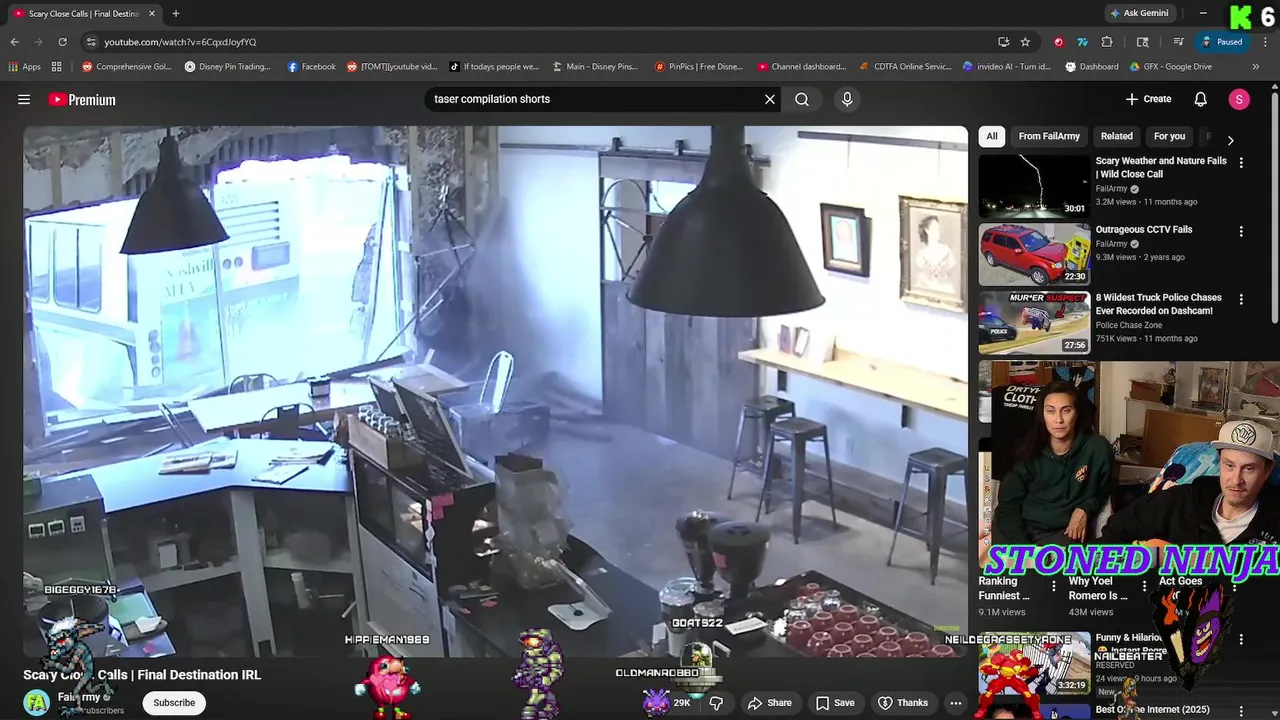Open the YouTube hamburger guide menu
This screenshot has width=1280, height=720.
point(24,99)
